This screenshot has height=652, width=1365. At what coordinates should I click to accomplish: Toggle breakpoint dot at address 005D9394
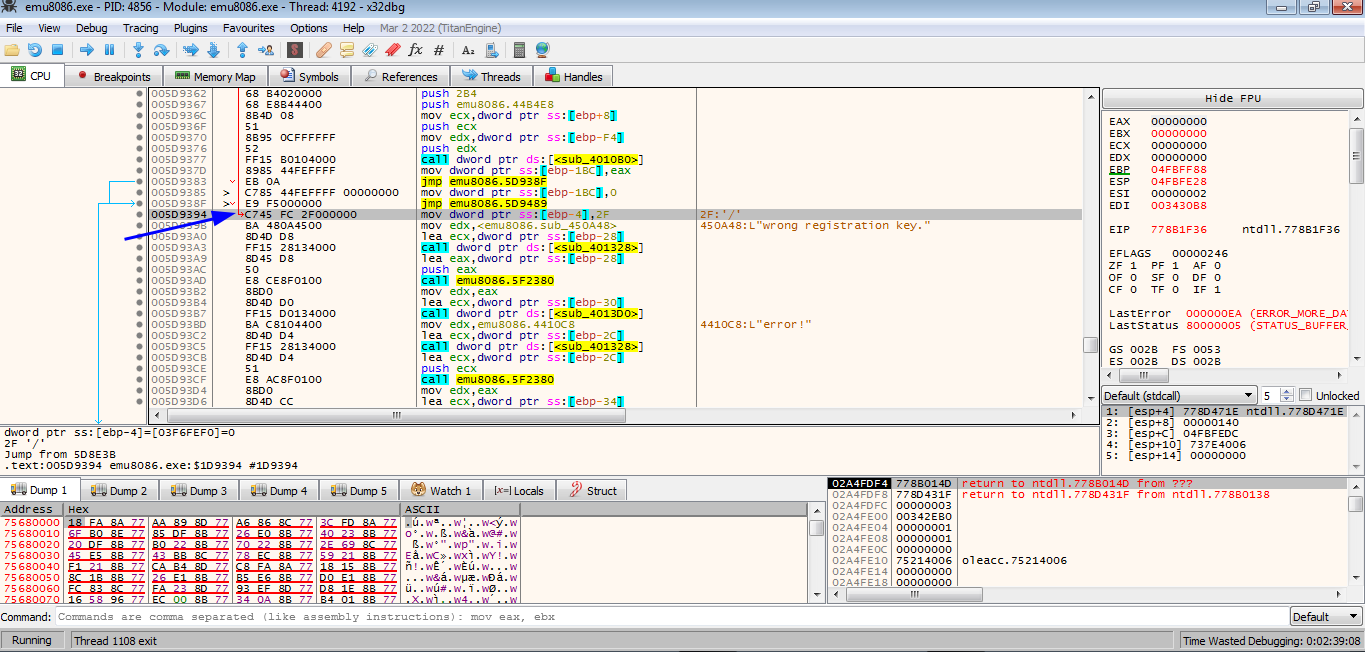(x=139, y=215)
